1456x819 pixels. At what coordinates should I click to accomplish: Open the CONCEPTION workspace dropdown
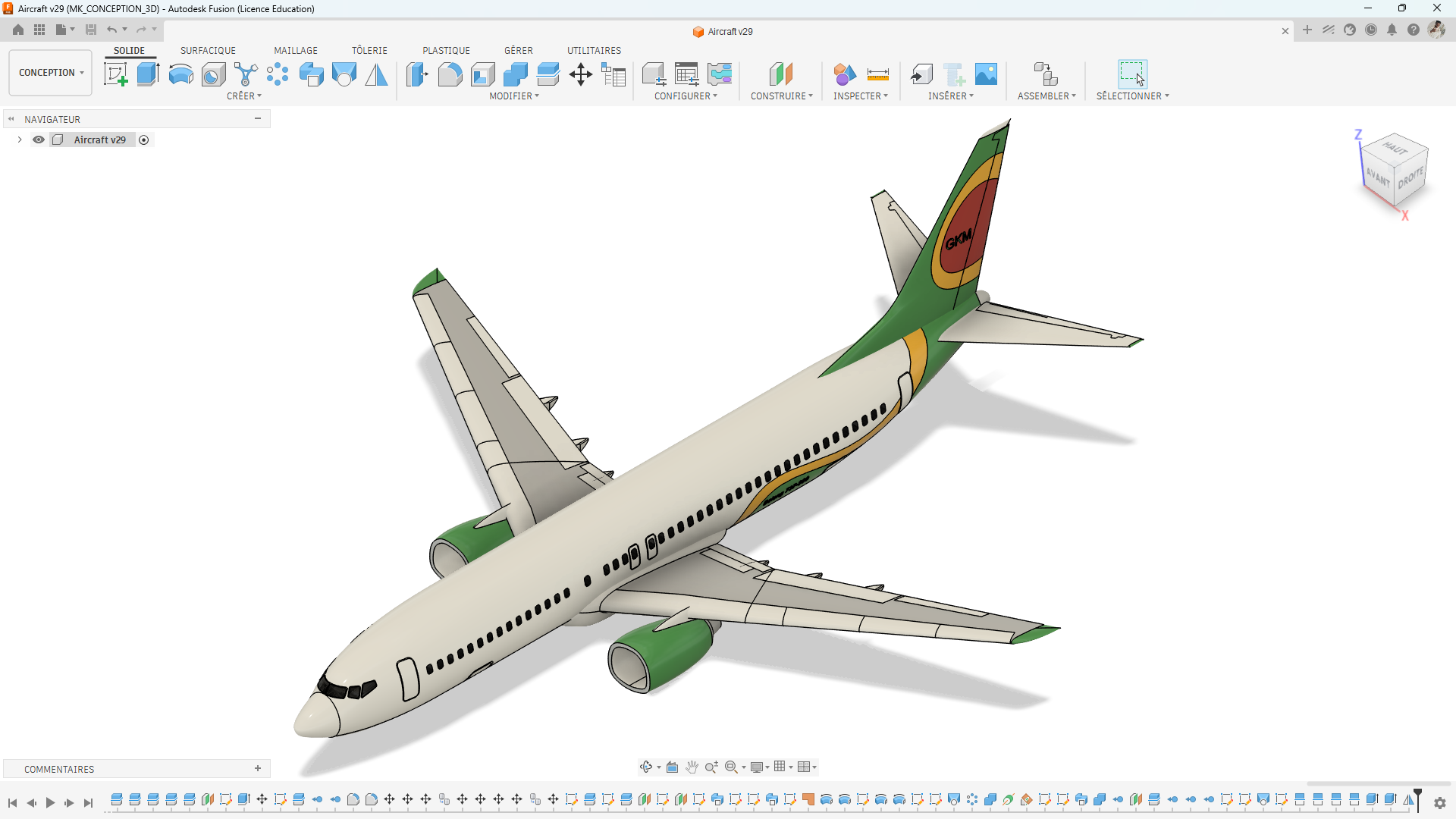click(x=51, y=73)
